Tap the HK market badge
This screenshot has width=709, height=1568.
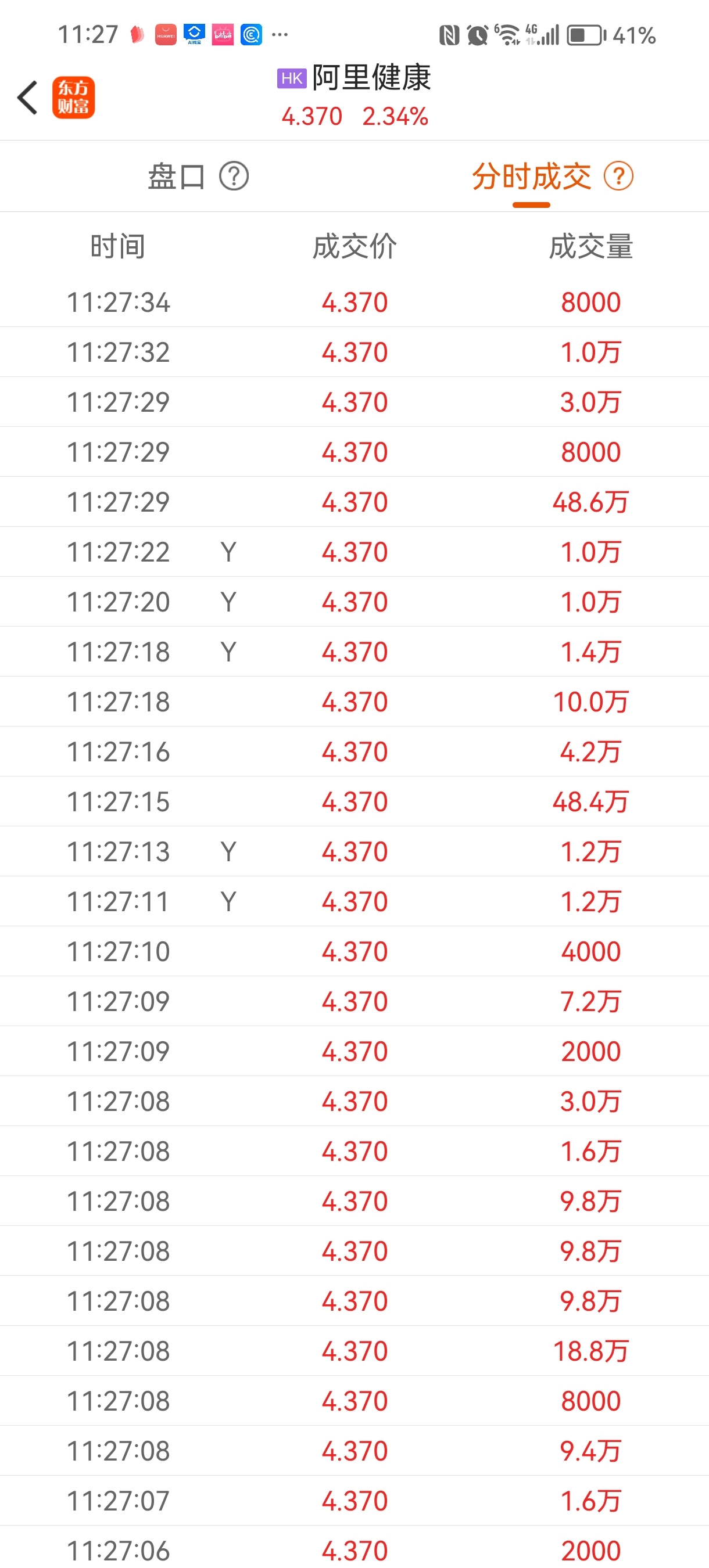tap(292, 78)
